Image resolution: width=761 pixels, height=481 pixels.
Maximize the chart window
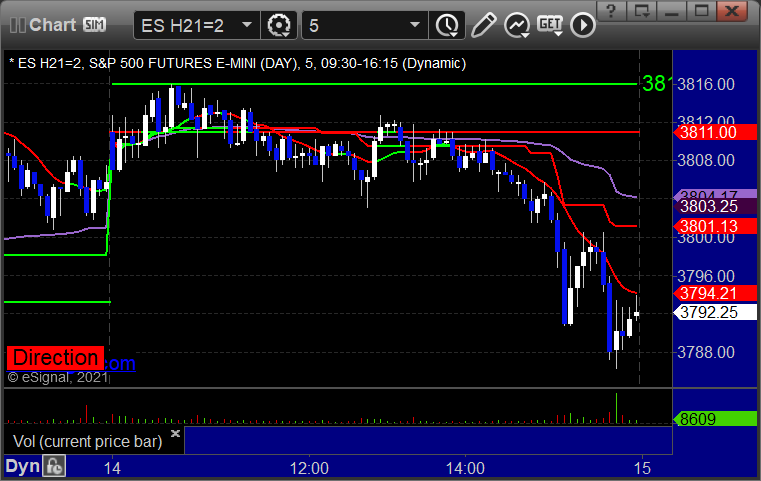click(701, 11)
